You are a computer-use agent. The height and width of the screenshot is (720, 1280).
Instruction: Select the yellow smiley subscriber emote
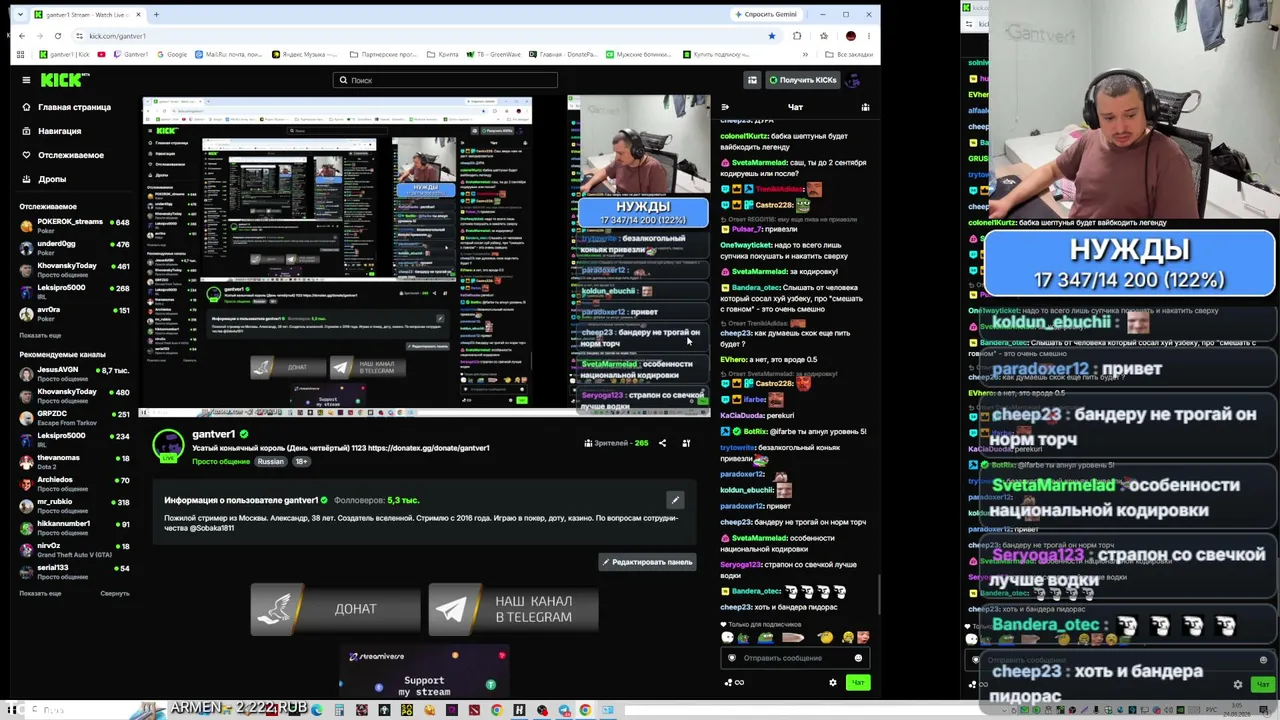pos(824,637)
